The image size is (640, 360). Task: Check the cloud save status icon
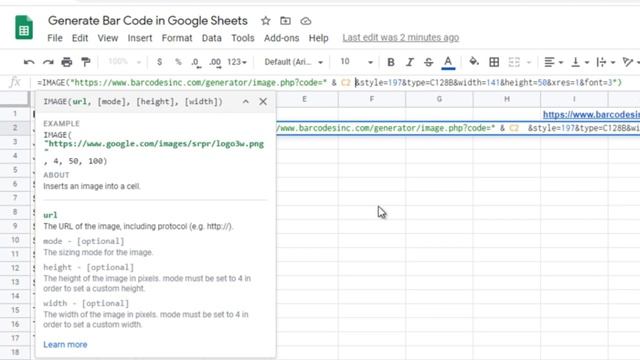pos(306,21)
